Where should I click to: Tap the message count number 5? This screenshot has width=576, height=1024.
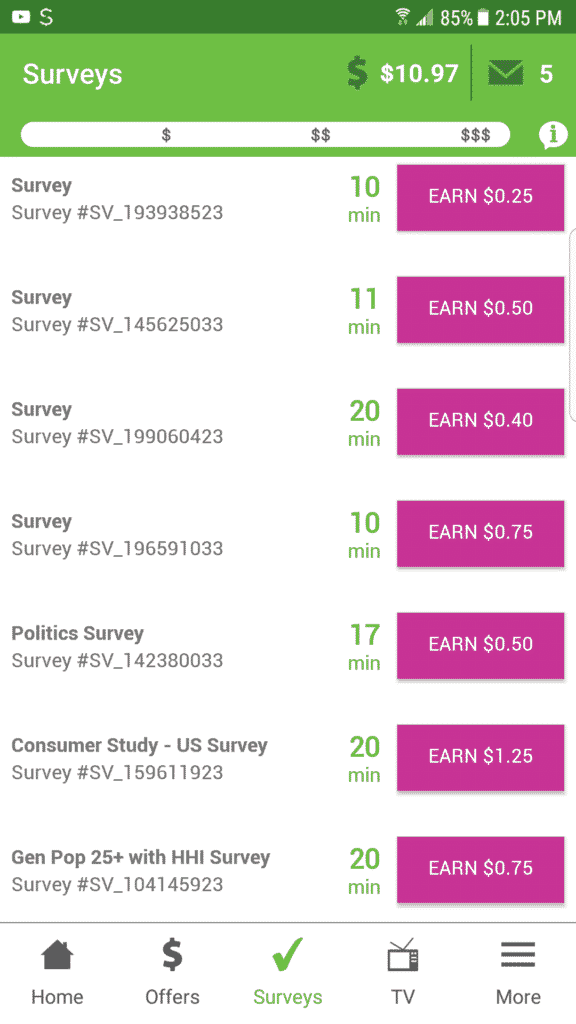coord(546,74)
